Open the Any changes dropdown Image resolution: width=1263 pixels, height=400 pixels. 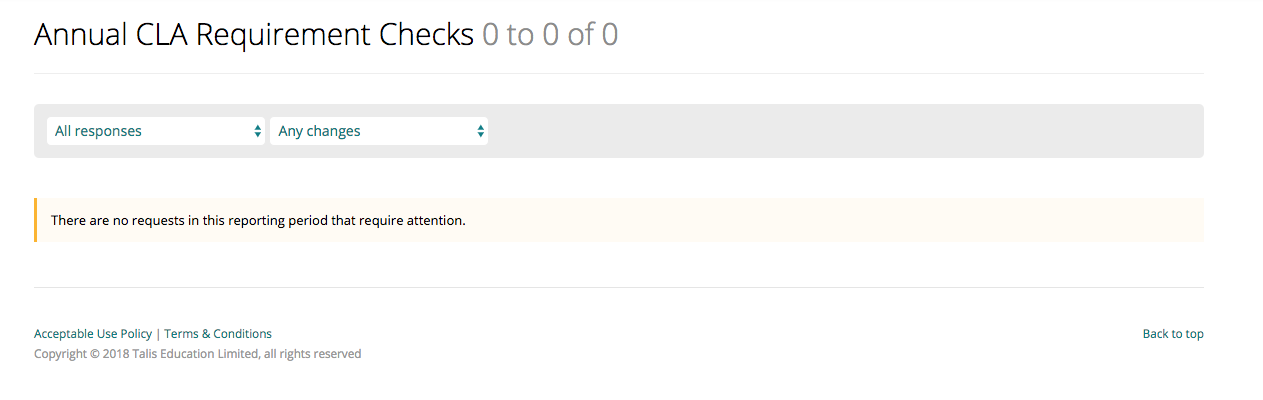click(x=379, y=131)
